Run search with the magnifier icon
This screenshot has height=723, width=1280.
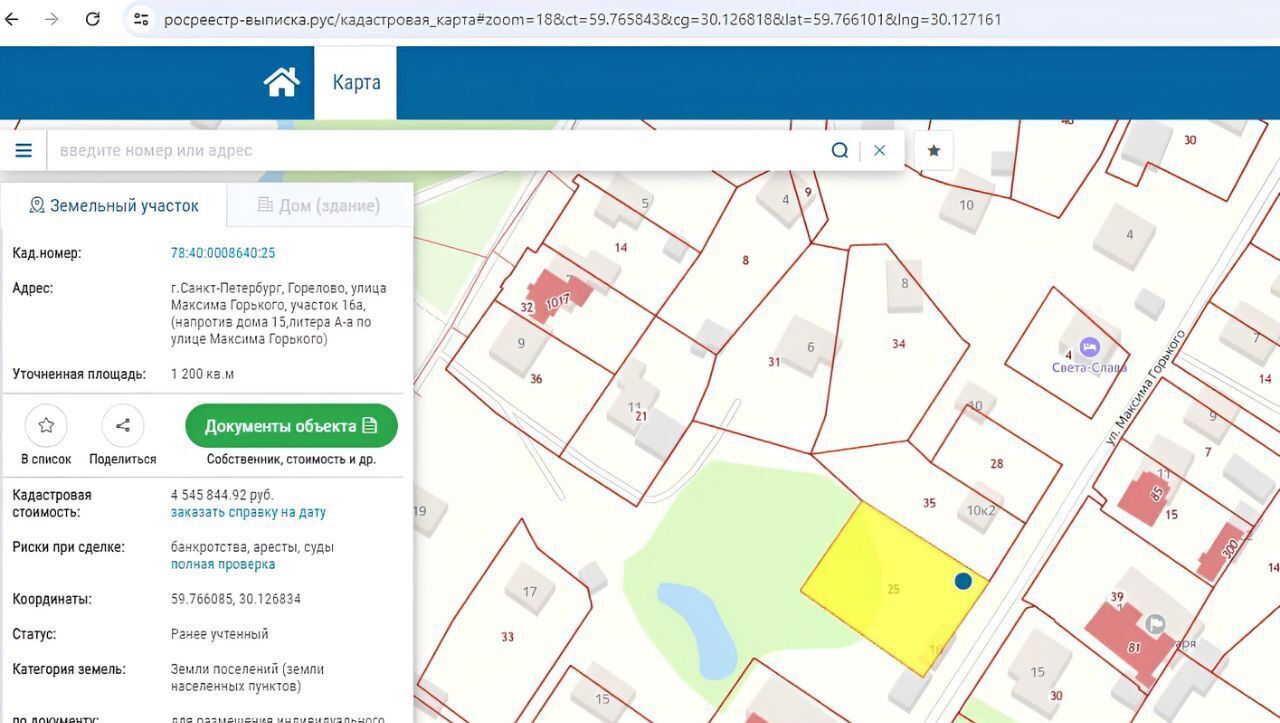(840, 151)
